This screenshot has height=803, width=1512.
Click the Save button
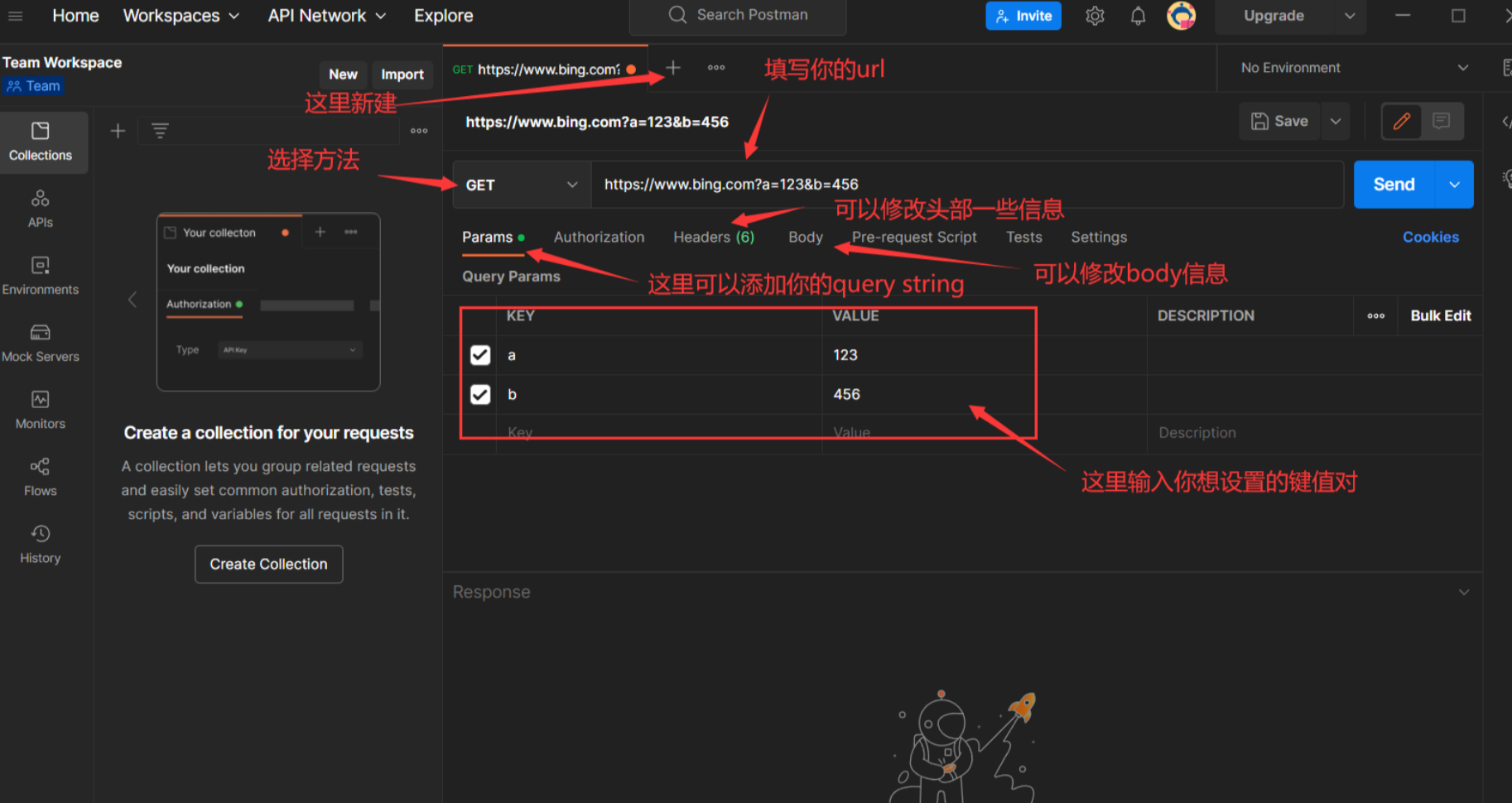pyautogui.click(x=1280, y=122)
